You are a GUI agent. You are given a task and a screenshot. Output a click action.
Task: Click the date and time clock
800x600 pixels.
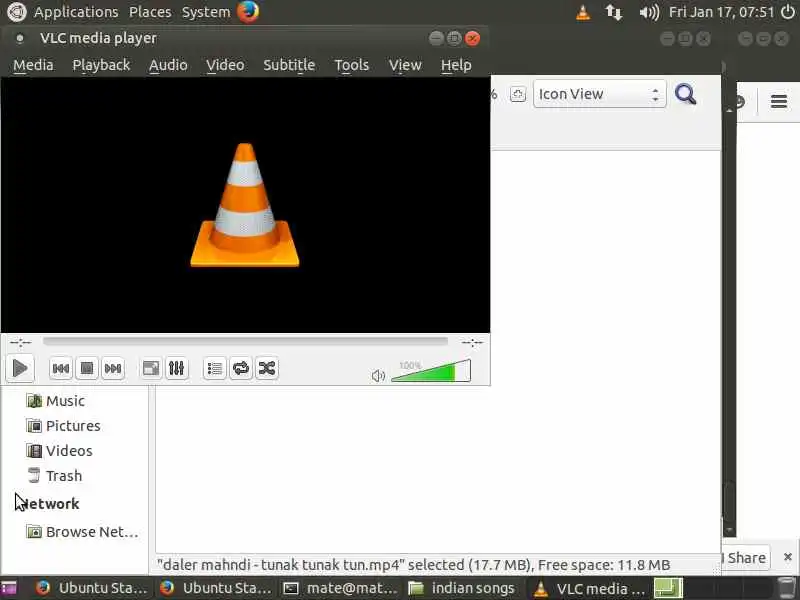[x=721, y=12]
